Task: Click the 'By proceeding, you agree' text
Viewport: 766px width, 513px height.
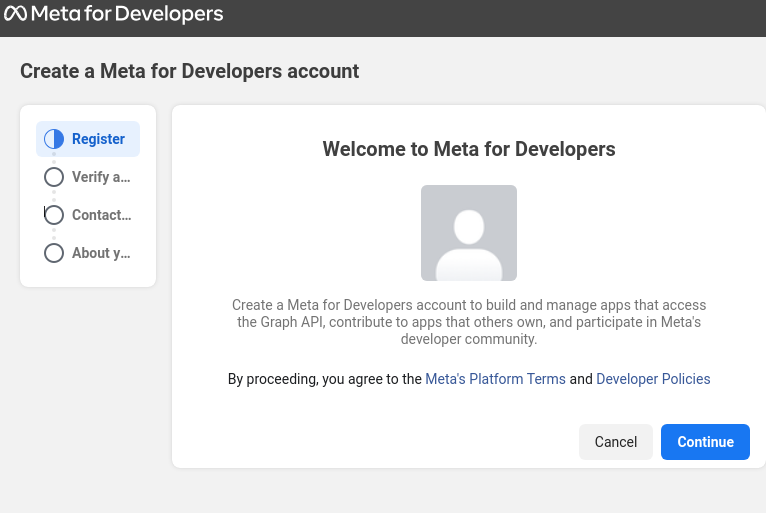Action: pos(325,379)
